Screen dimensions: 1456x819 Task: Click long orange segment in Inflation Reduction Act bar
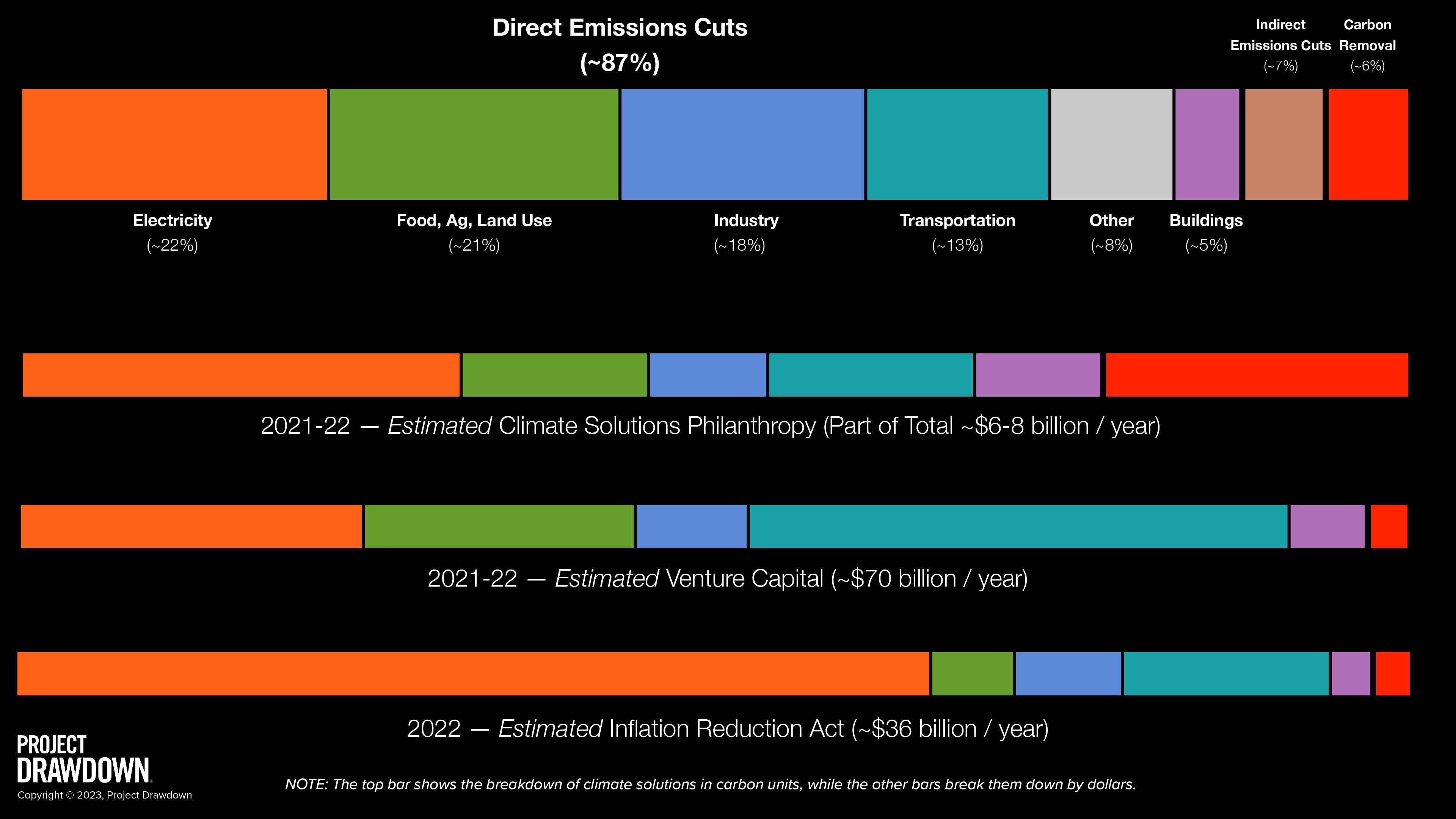[x=472, y=673]
